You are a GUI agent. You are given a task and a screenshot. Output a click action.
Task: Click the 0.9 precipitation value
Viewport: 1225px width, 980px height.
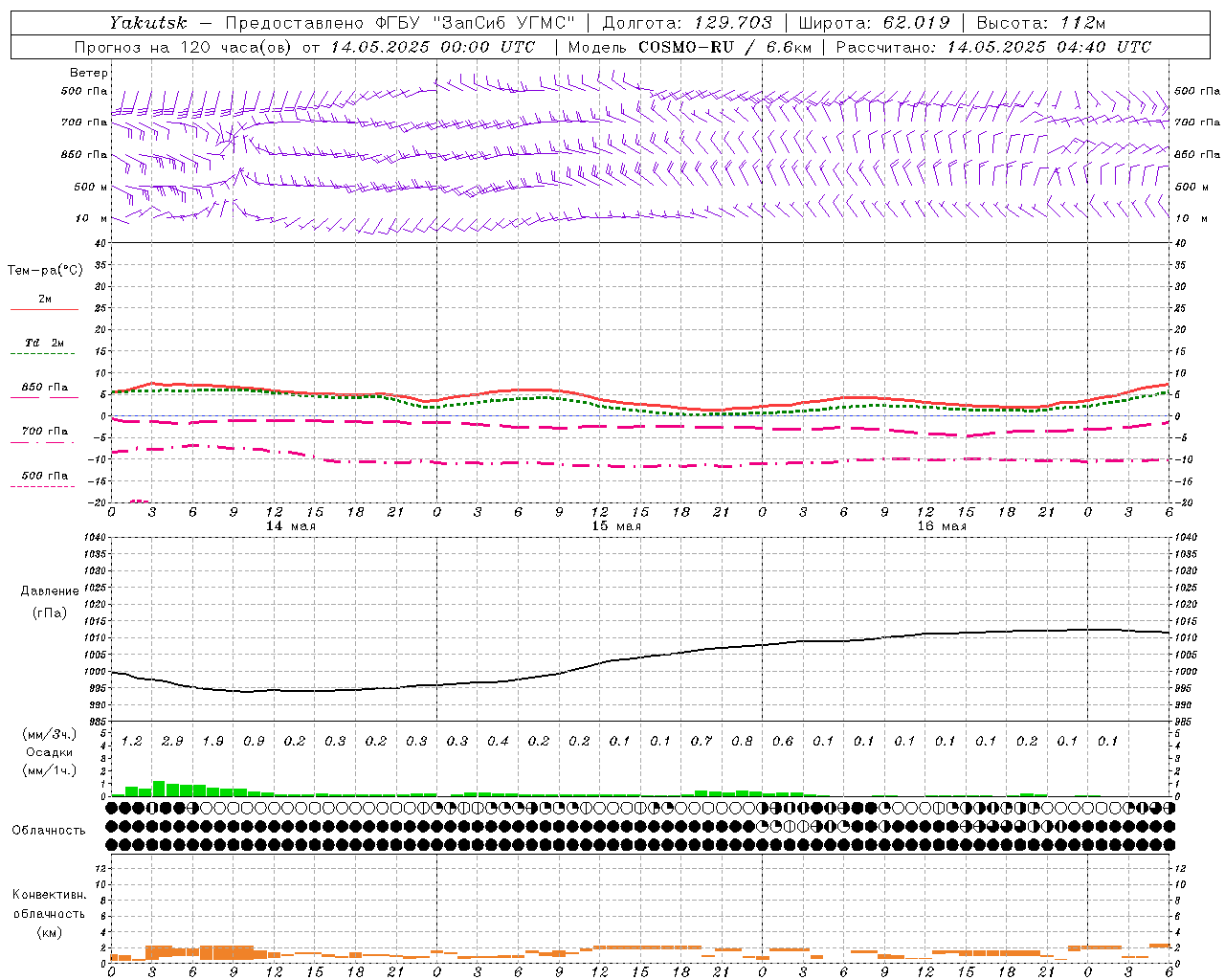[x=255, y=742]
